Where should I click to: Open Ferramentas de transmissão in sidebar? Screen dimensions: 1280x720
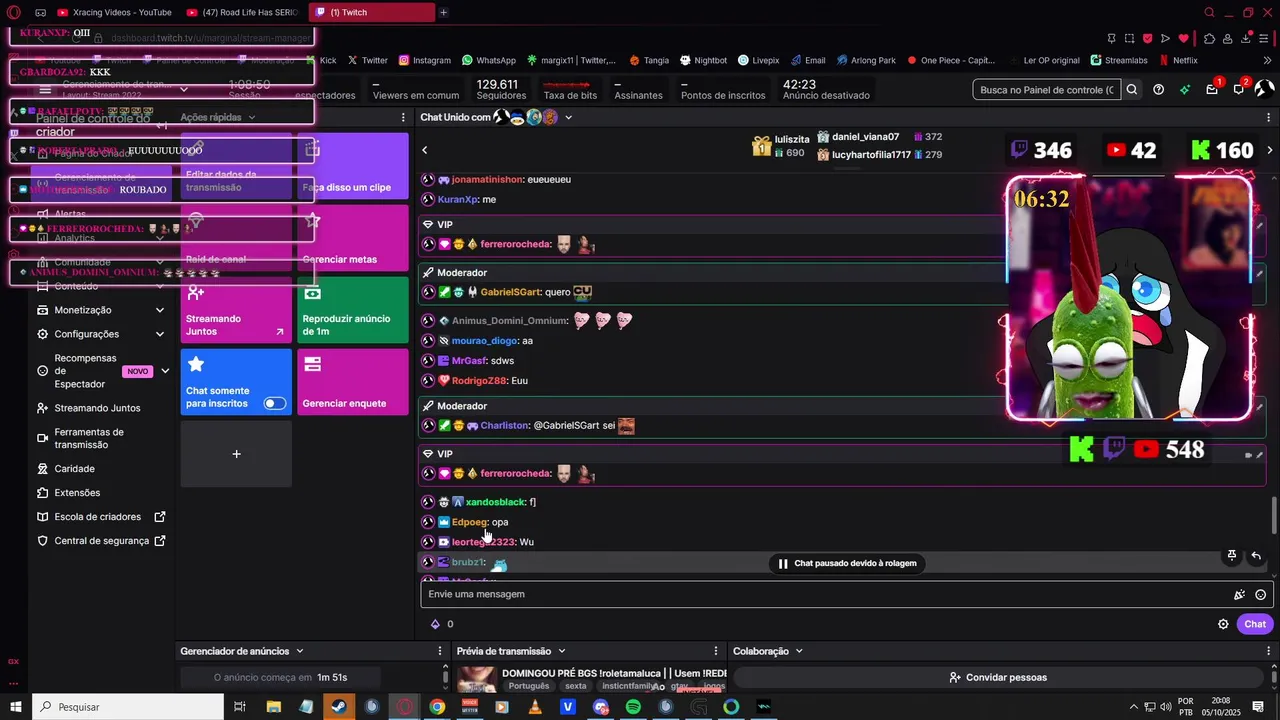(89, 438)
